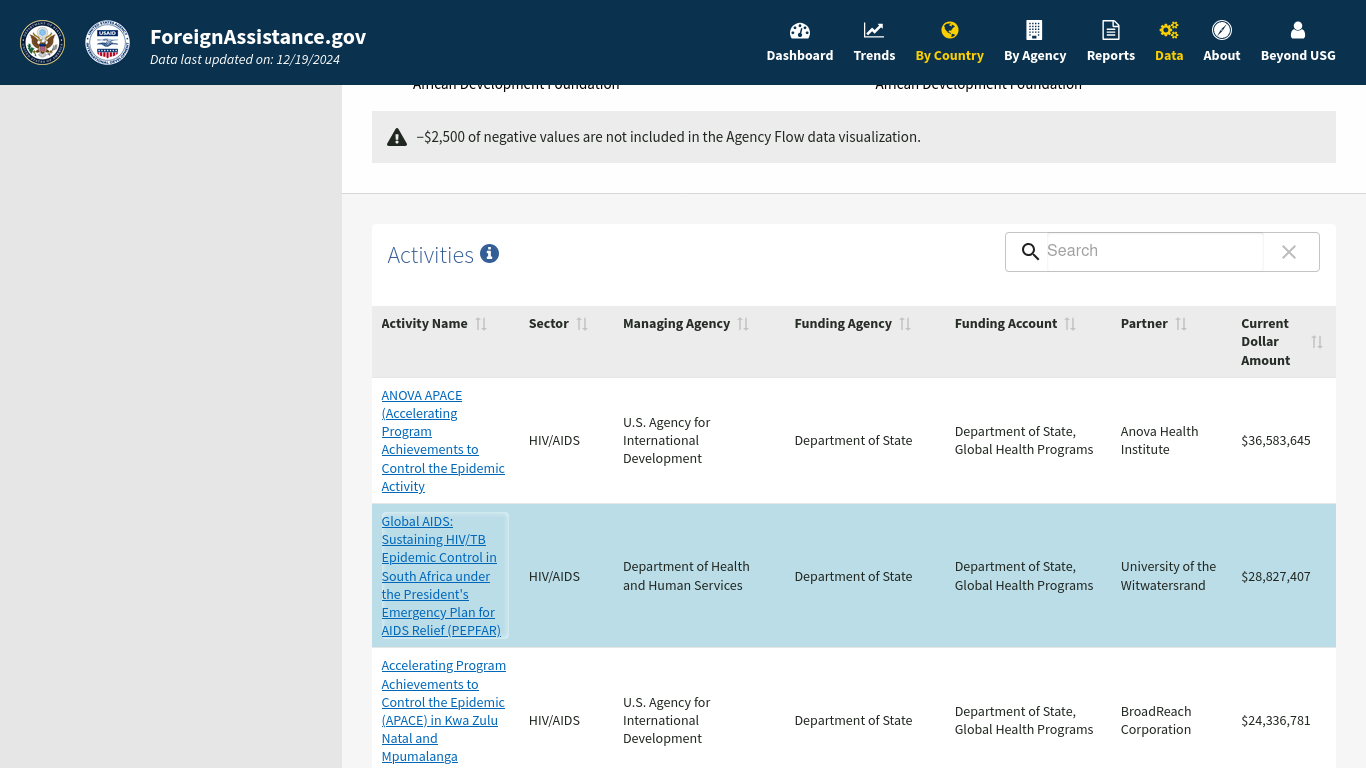Open the Beyond USG menu label
Image resolution: width=1366 pixels, height=768 pixels.
(x=1298, y=56)
